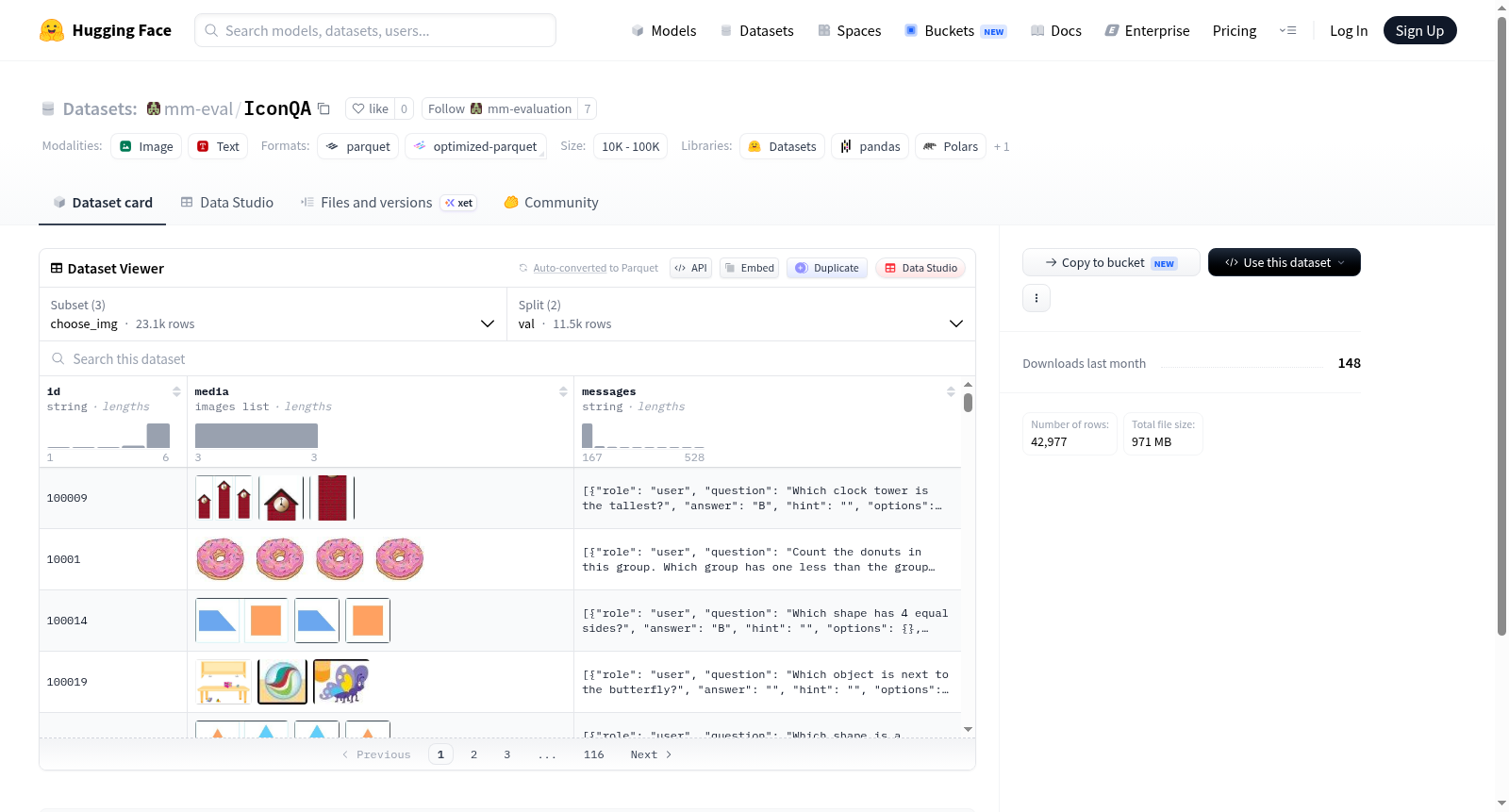Image resolution: width=1509 pixels, height=812 pixels.
Task: Click the messages column length histogram
Action: coord(643,435)
